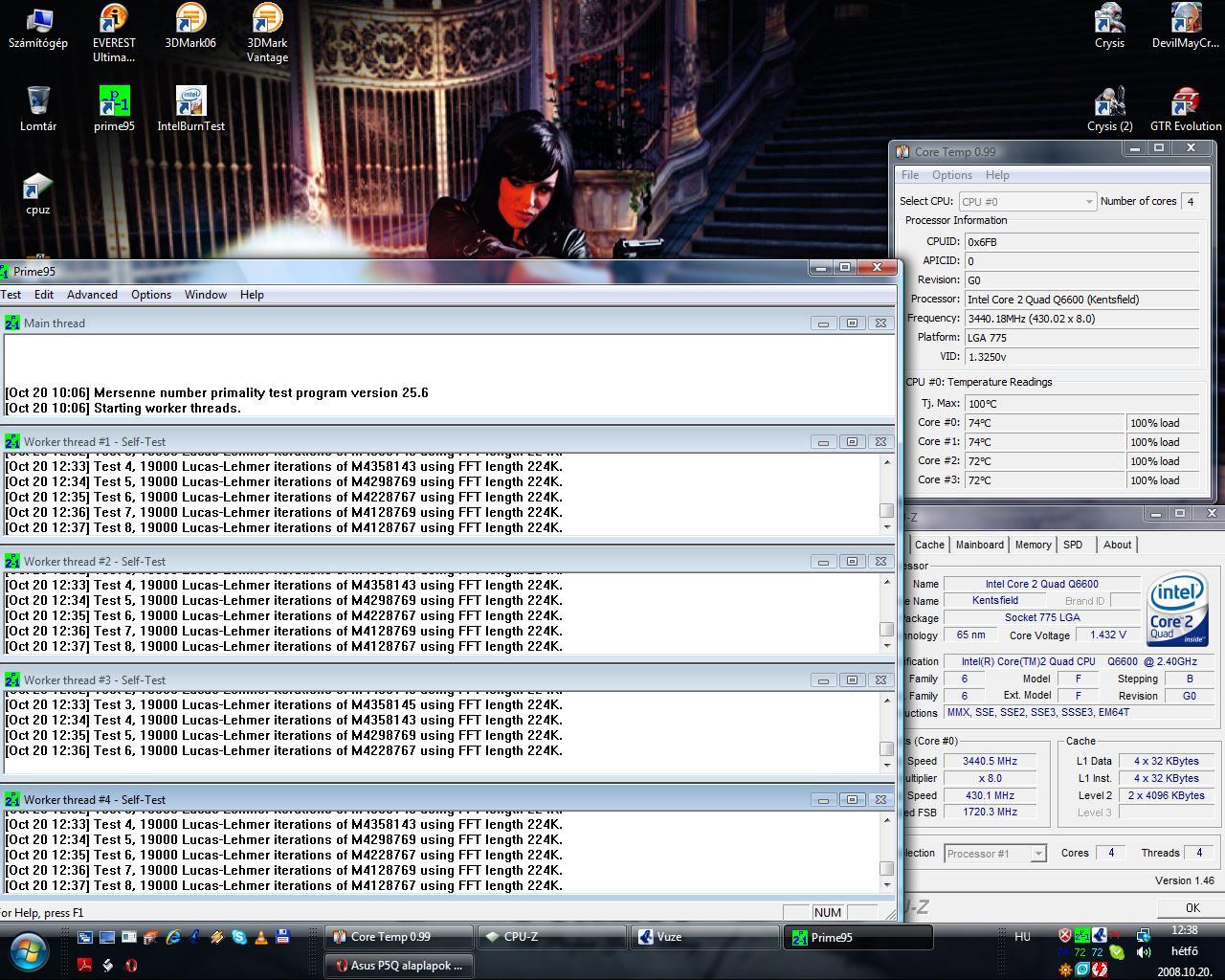Select the DevilMayCry desktop shortcut
The width and height of the screenshot is (1225, 980).
tap(1186, 26)
